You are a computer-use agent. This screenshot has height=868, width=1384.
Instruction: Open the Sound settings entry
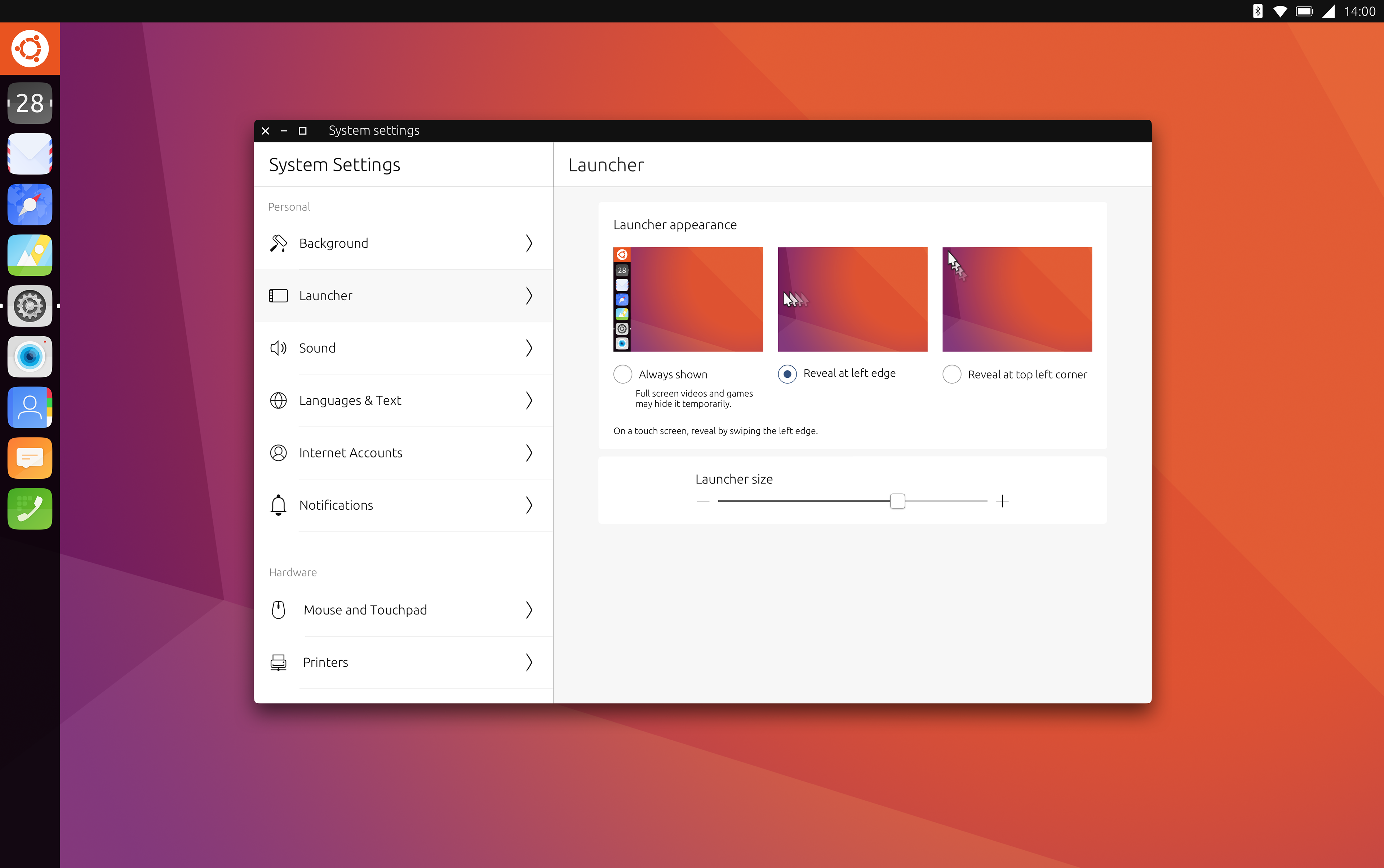tap(404, 348)
